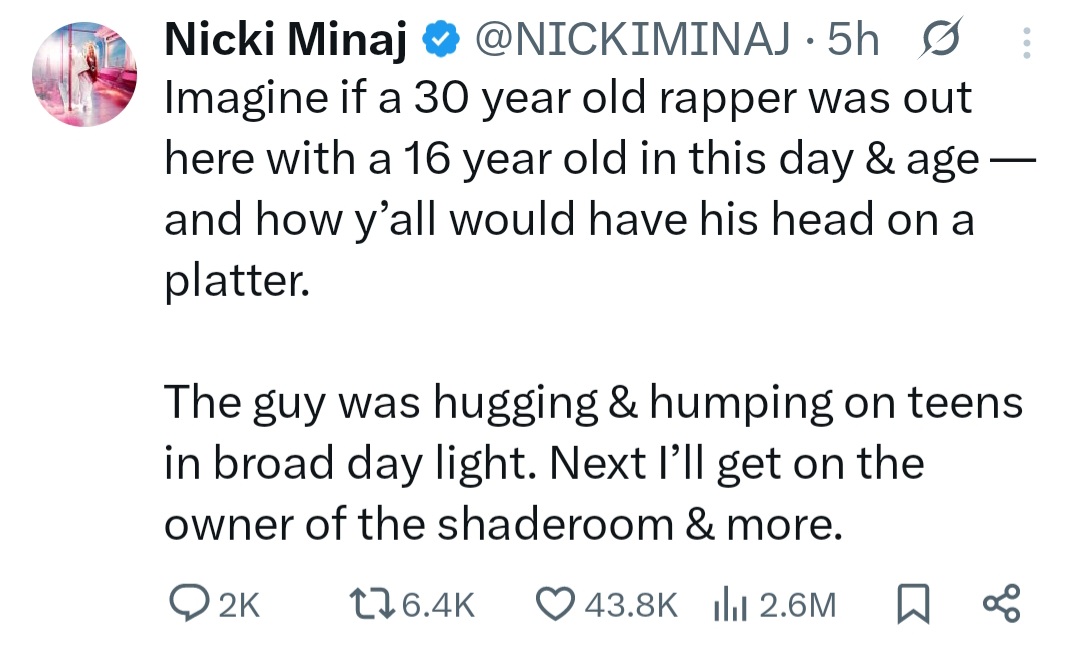Open Grok AI explanation for this post

[941, 40]
